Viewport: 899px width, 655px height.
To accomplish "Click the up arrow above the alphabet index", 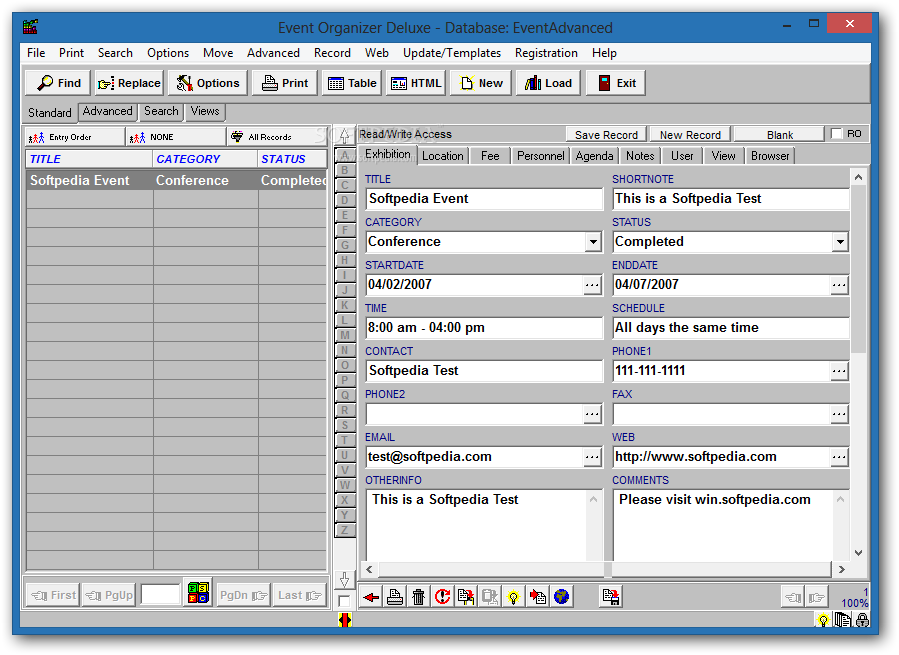I will pyautogui.click(x=344, y=136).
